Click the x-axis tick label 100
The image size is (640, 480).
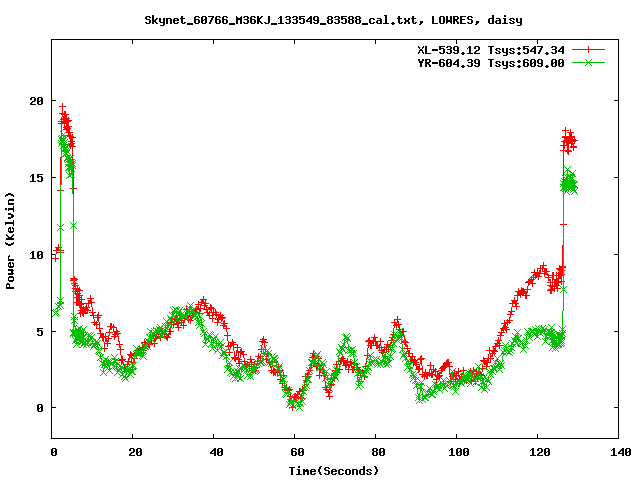pyautogui.click(x=459, y=452)
